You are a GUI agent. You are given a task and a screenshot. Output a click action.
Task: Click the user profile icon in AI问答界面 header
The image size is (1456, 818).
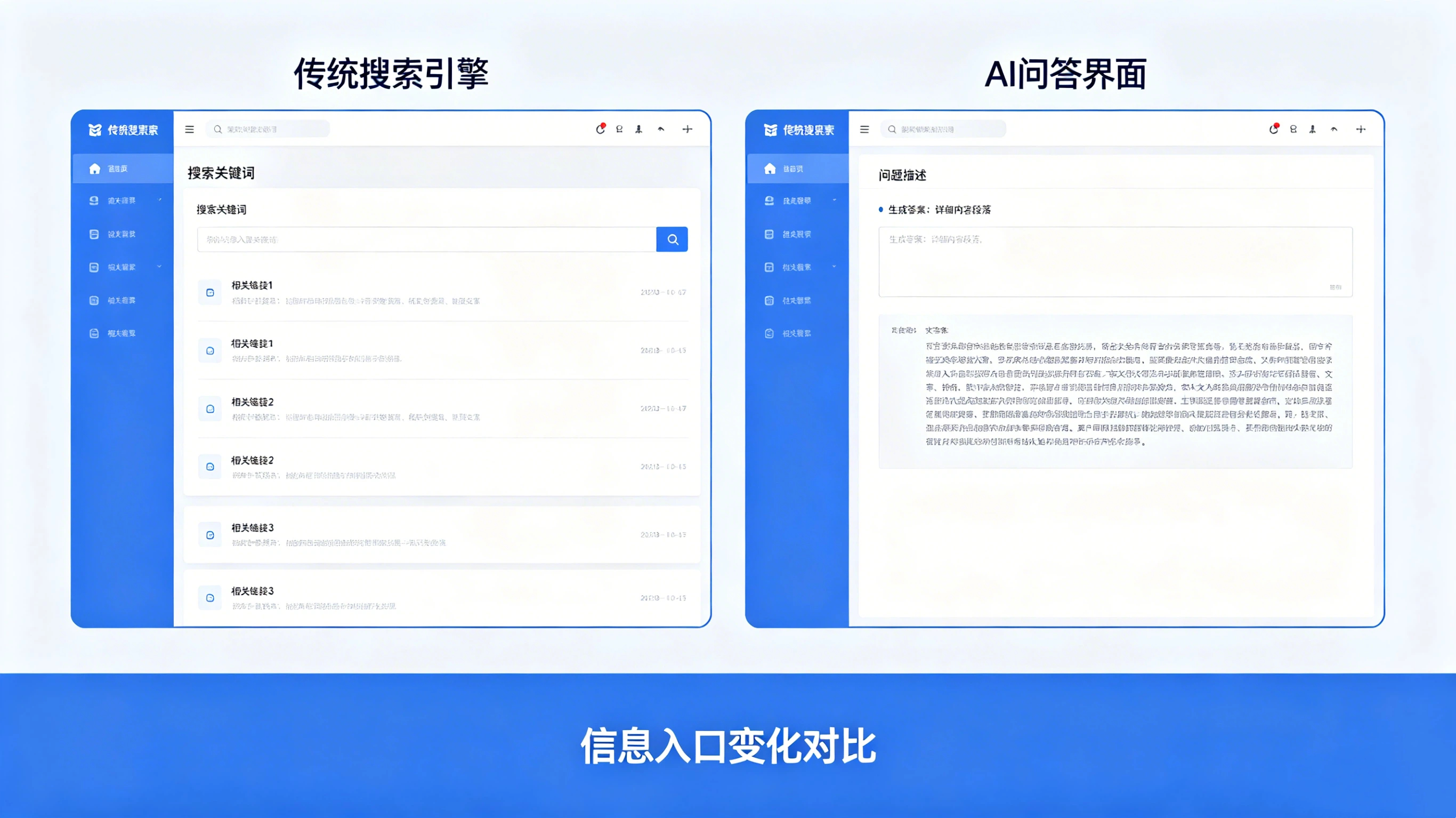tap(1293, 130)
